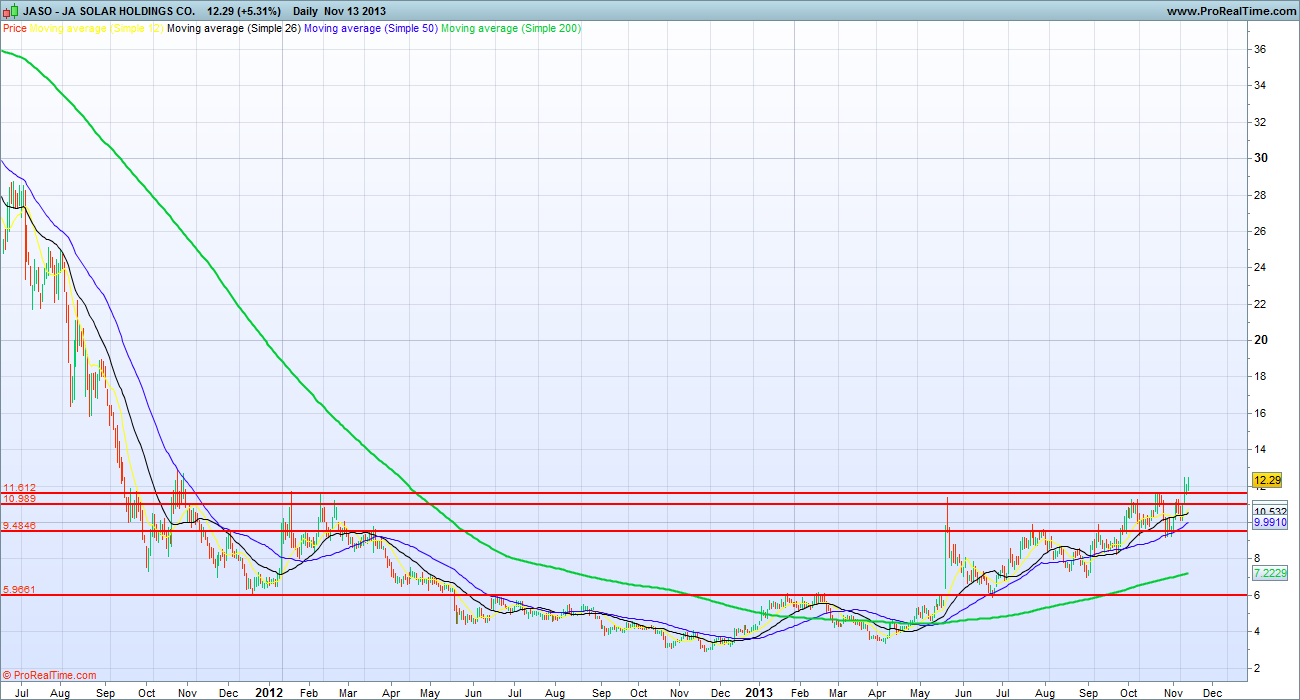Click Moving average (Simple 26) legend label
Screen dimensions: 1300x700
click(x=232, y=28)
